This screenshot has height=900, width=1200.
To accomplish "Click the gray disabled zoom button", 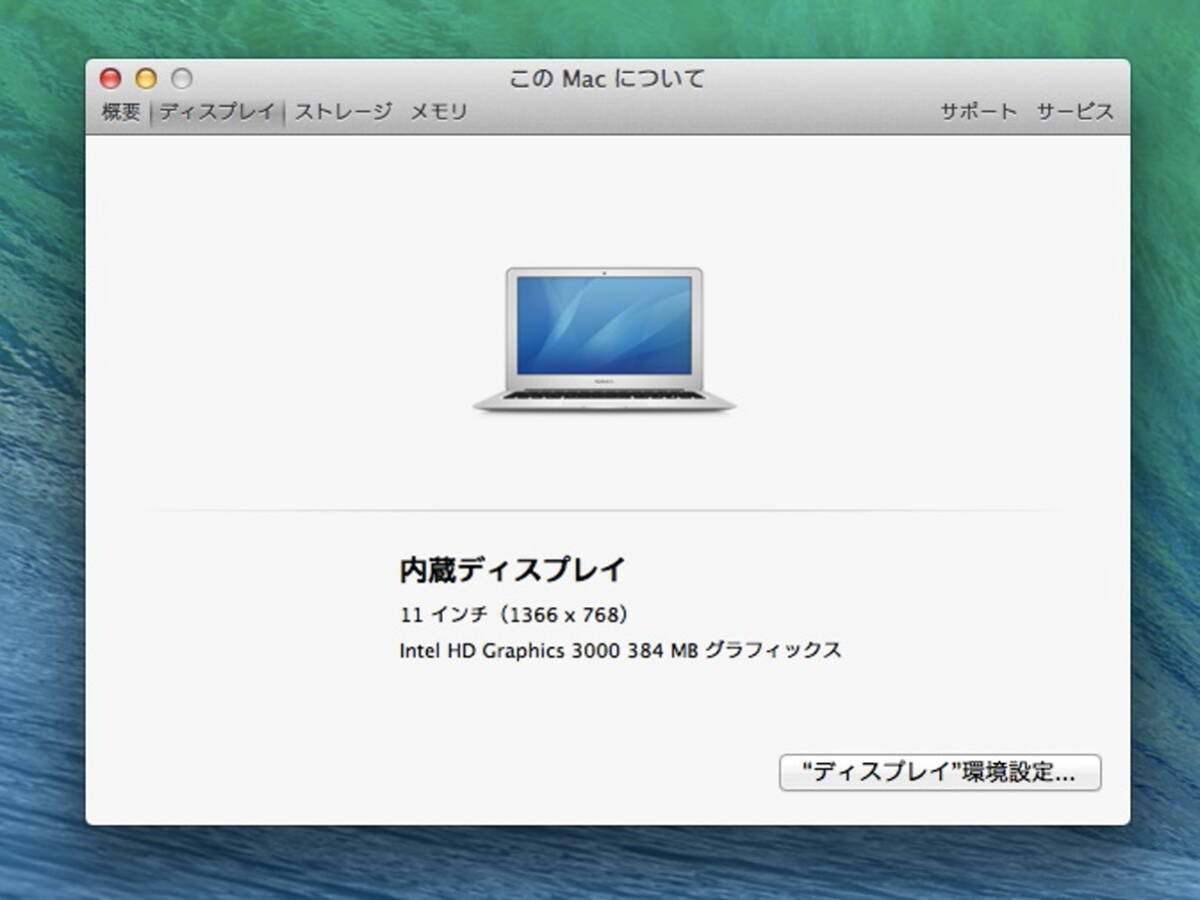I will (x=181, y=79).
